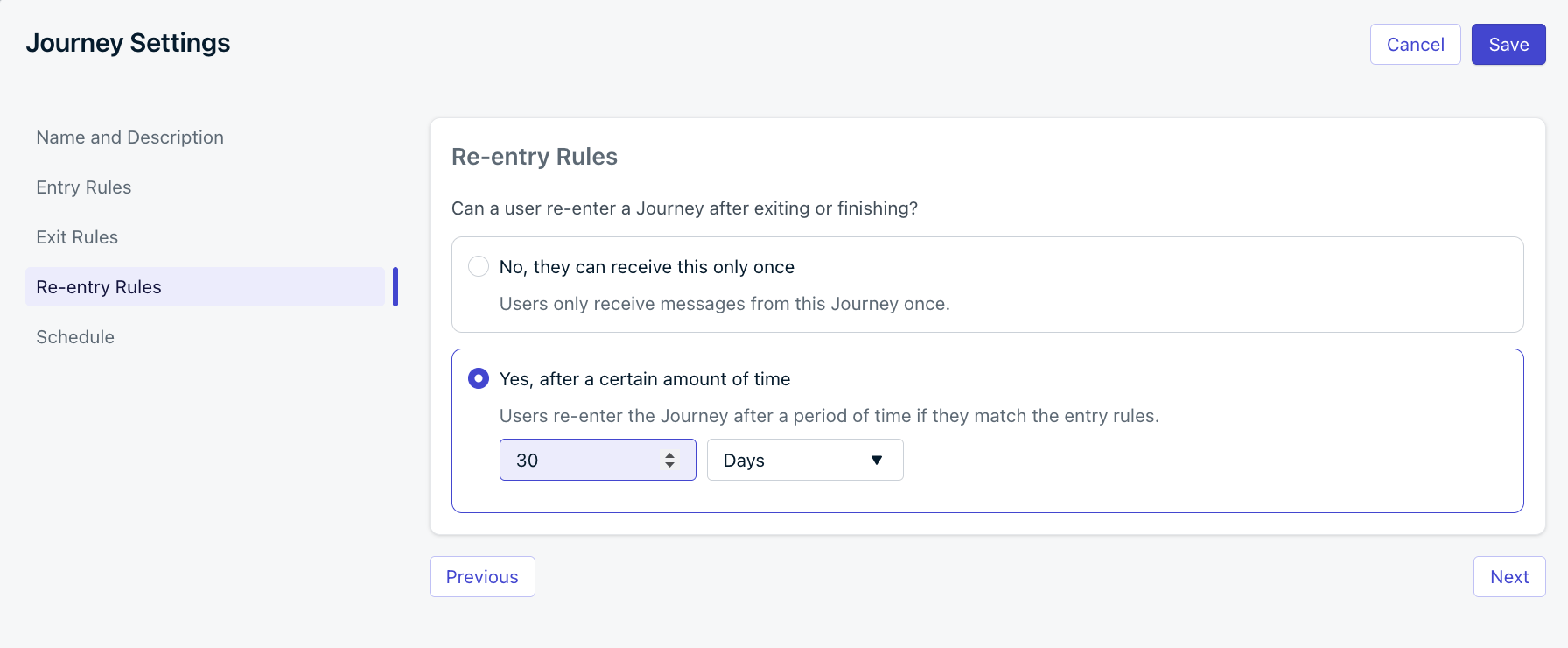Click the stepper up arrow on the number field
The height and width of the screenshot is (648, 1568).
(670, 454)
